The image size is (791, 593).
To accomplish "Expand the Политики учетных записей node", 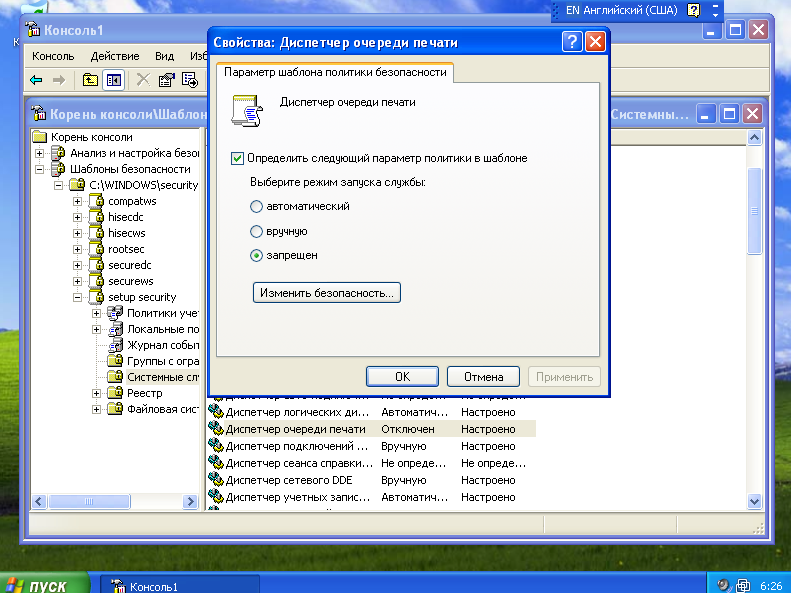I will coord(96,313).
